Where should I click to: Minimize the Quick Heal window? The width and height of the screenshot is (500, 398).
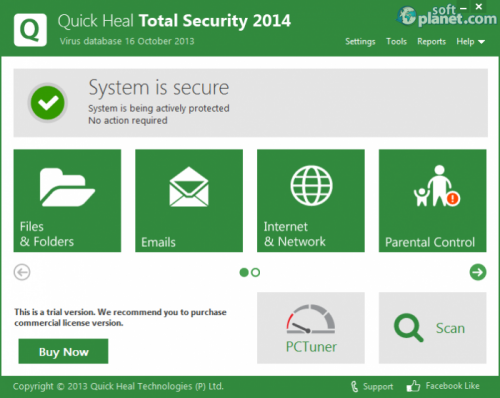[x=463, y=8]
